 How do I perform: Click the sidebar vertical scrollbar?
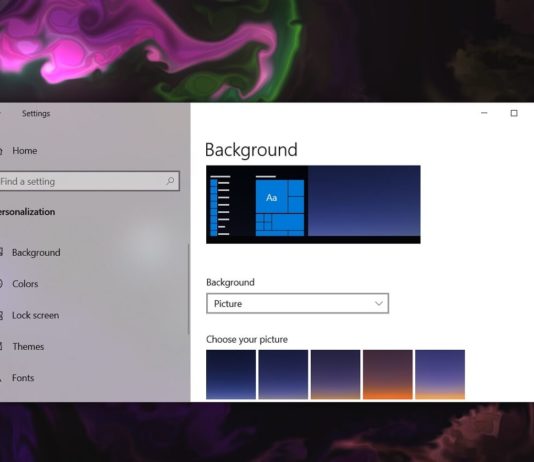click(188, 289)
